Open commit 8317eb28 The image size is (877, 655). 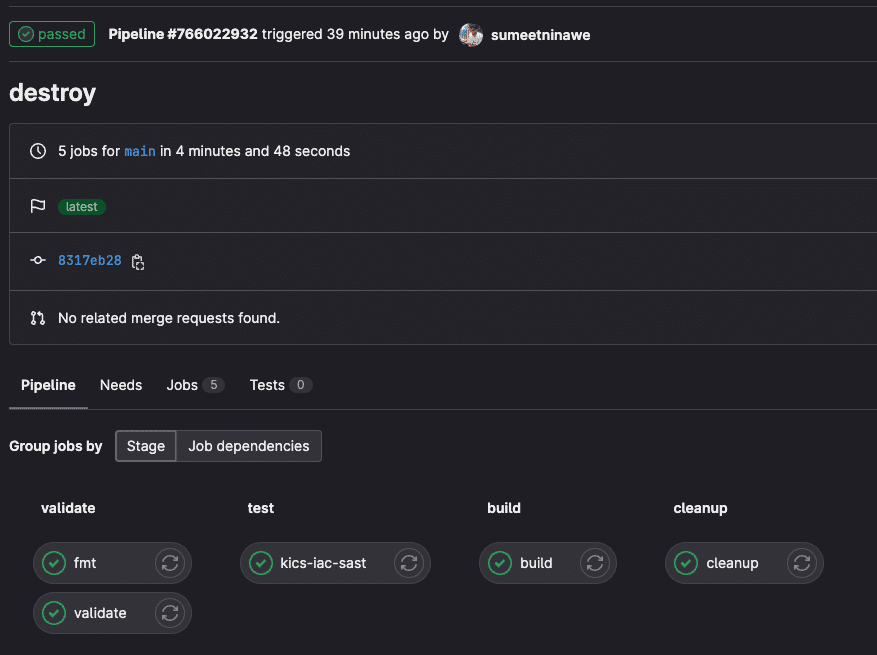(x=89, y=260)
